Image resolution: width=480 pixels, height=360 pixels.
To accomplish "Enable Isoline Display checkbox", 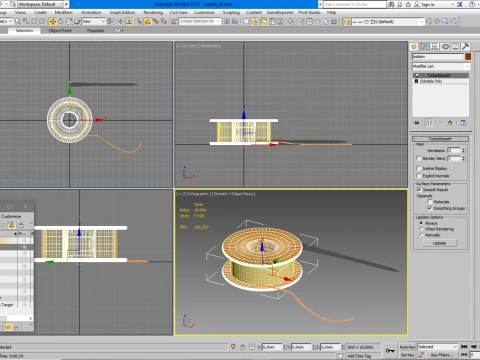I will click(419, 168).
